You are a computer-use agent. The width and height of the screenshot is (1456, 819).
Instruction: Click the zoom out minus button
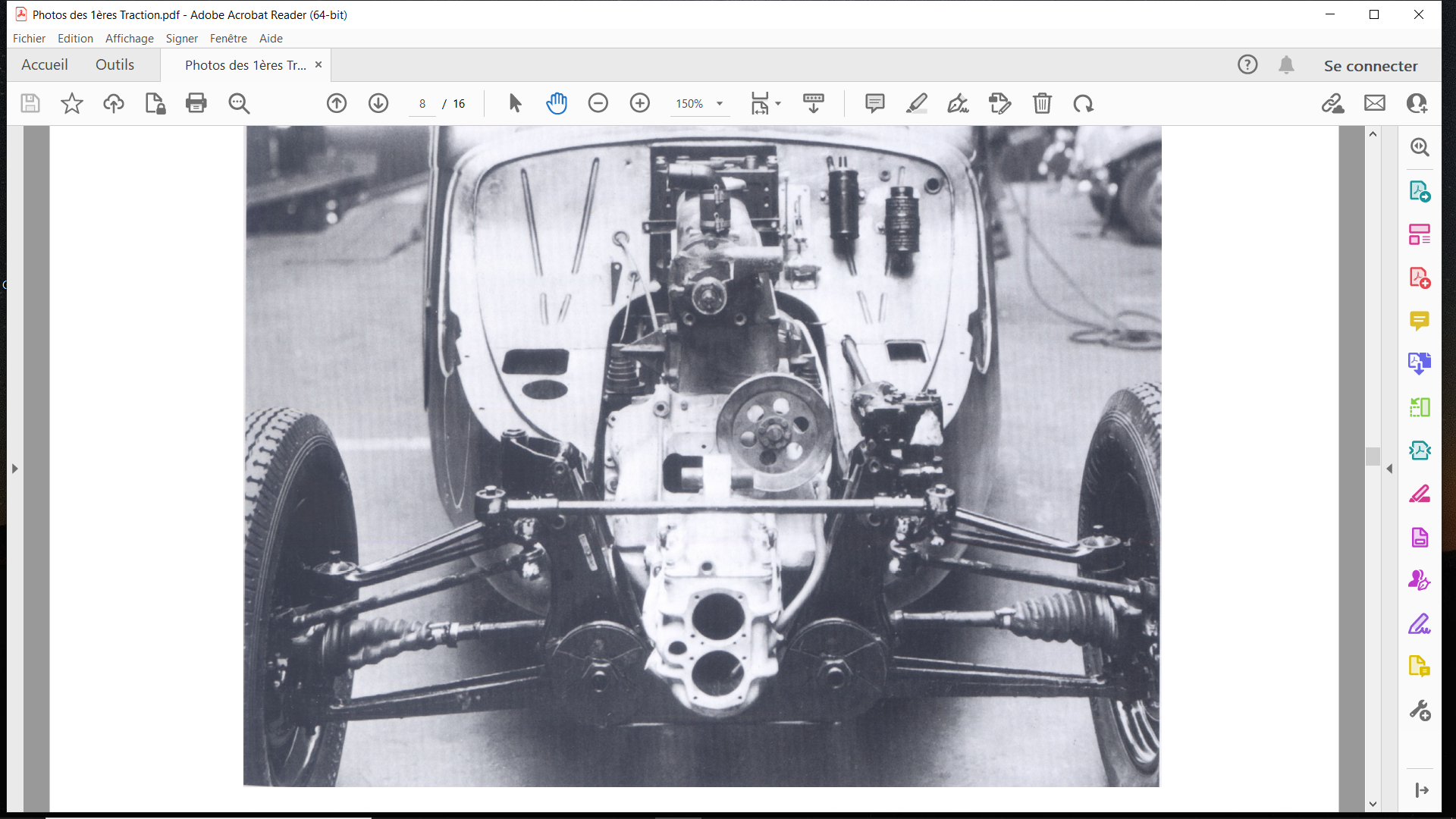coord(598,103)
